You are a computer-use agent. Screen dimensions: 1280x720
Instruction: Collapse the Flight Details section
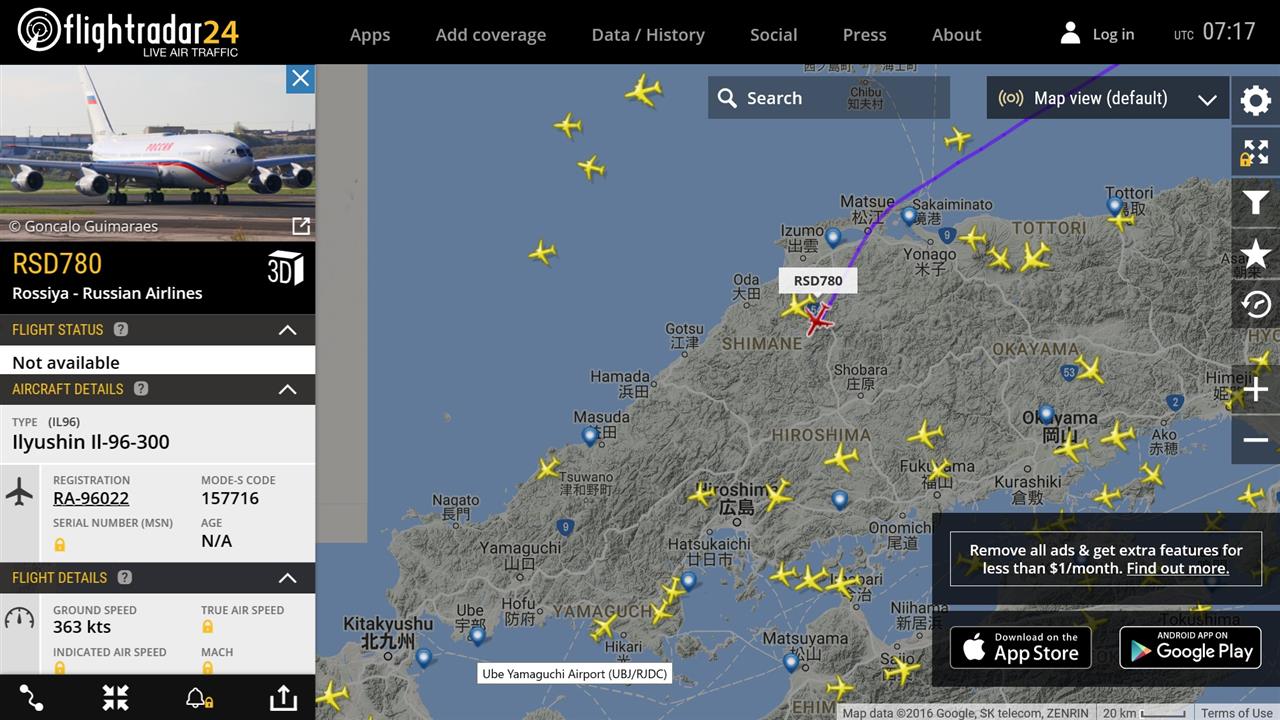[287, 577]
